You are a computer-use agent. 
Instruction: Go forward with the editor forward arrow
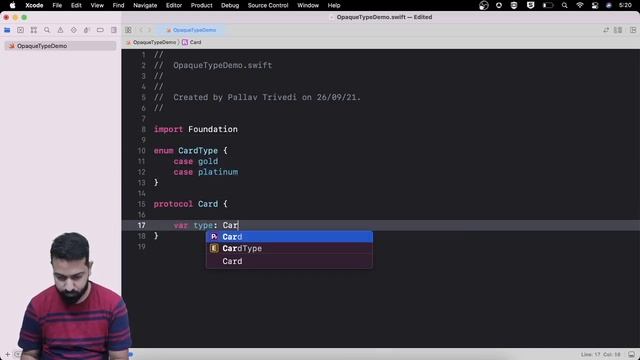[x=149, y=30]
